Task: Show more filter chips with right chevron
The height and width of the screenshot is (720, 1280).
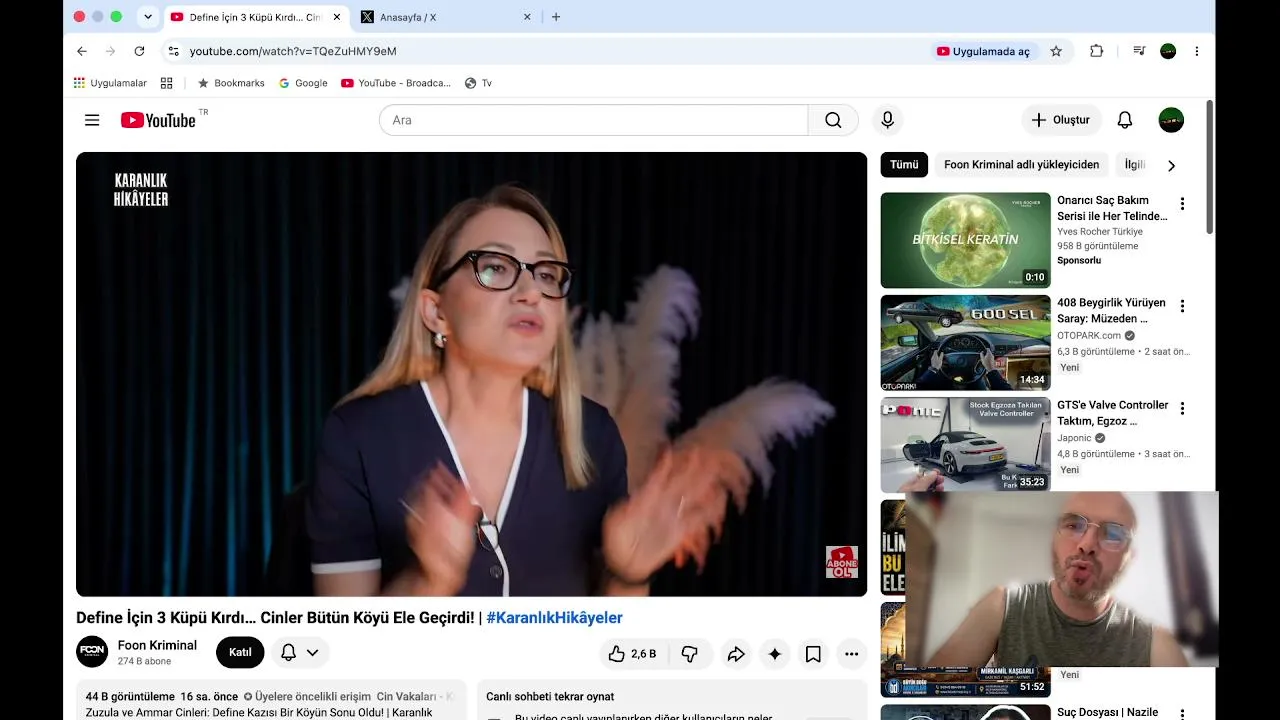Action: coord(1172,165)
